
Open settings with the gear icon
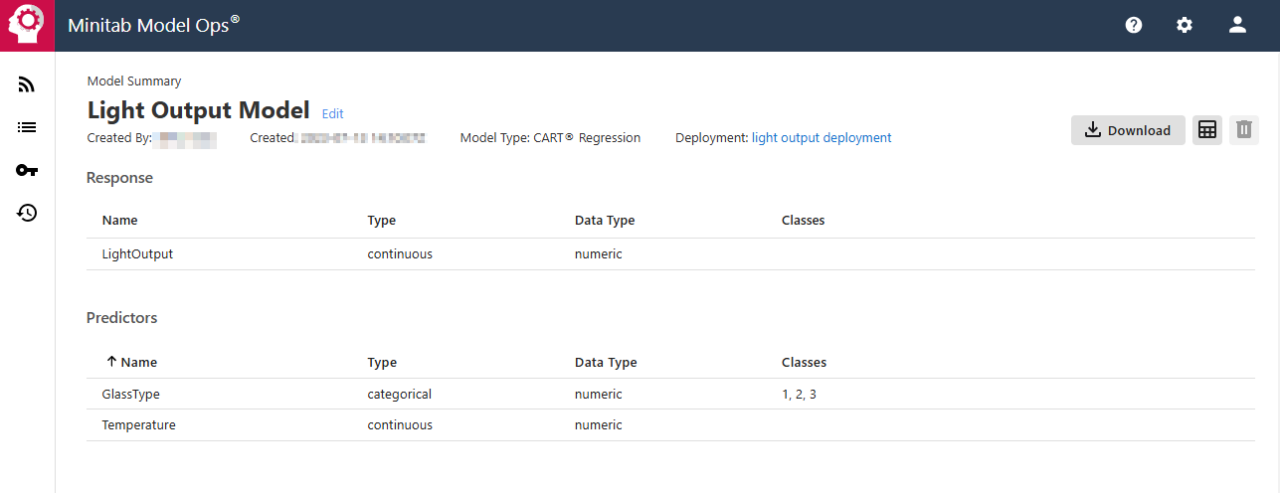pos(1184,25)
